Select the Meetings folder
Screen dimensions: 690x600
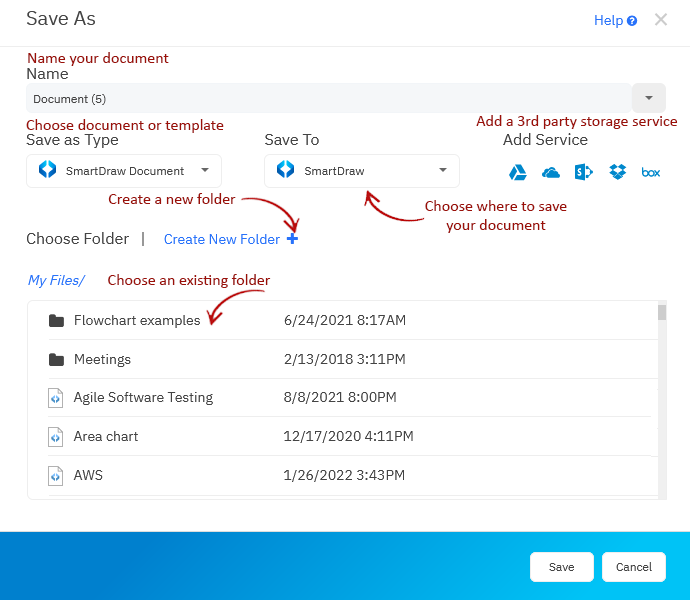[102, 359]
